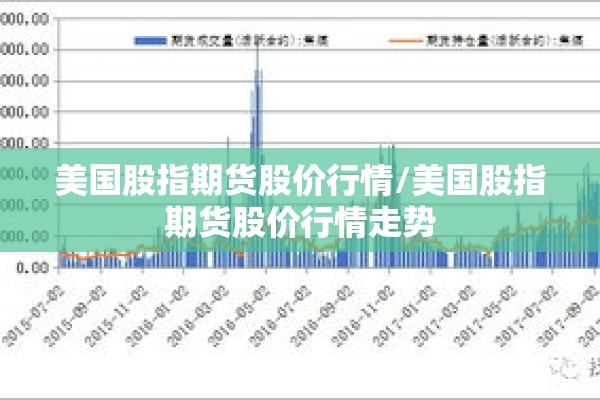Click the orange line legend marker
This screenshot has height=400, width=600.
[x=405, y=41]
